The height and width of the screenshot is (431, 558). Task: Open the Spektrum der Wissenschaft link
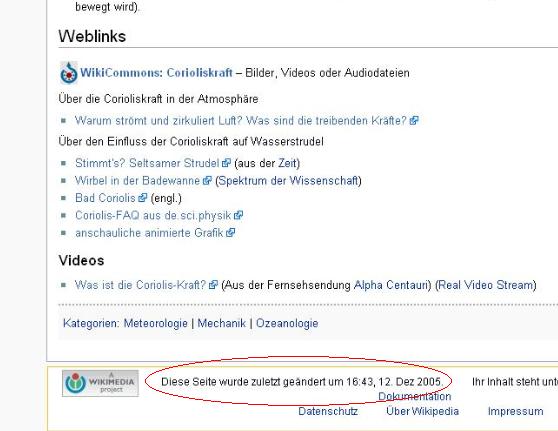click(288, 180)
